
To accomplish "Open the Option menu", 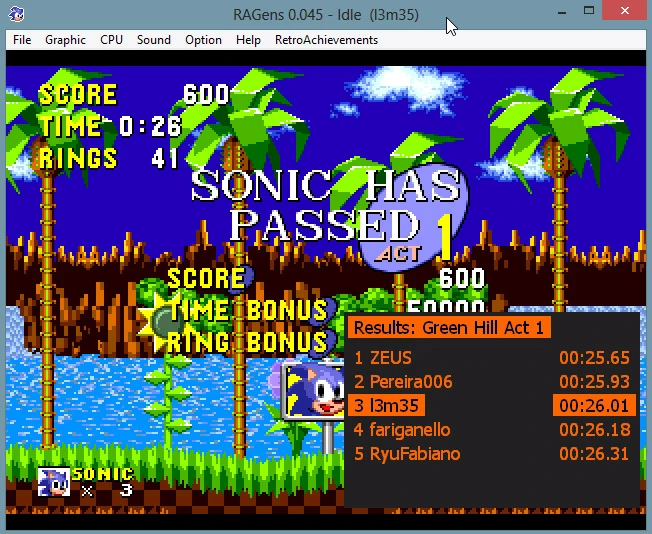I will pyautogui.click(x=203, y=40).
